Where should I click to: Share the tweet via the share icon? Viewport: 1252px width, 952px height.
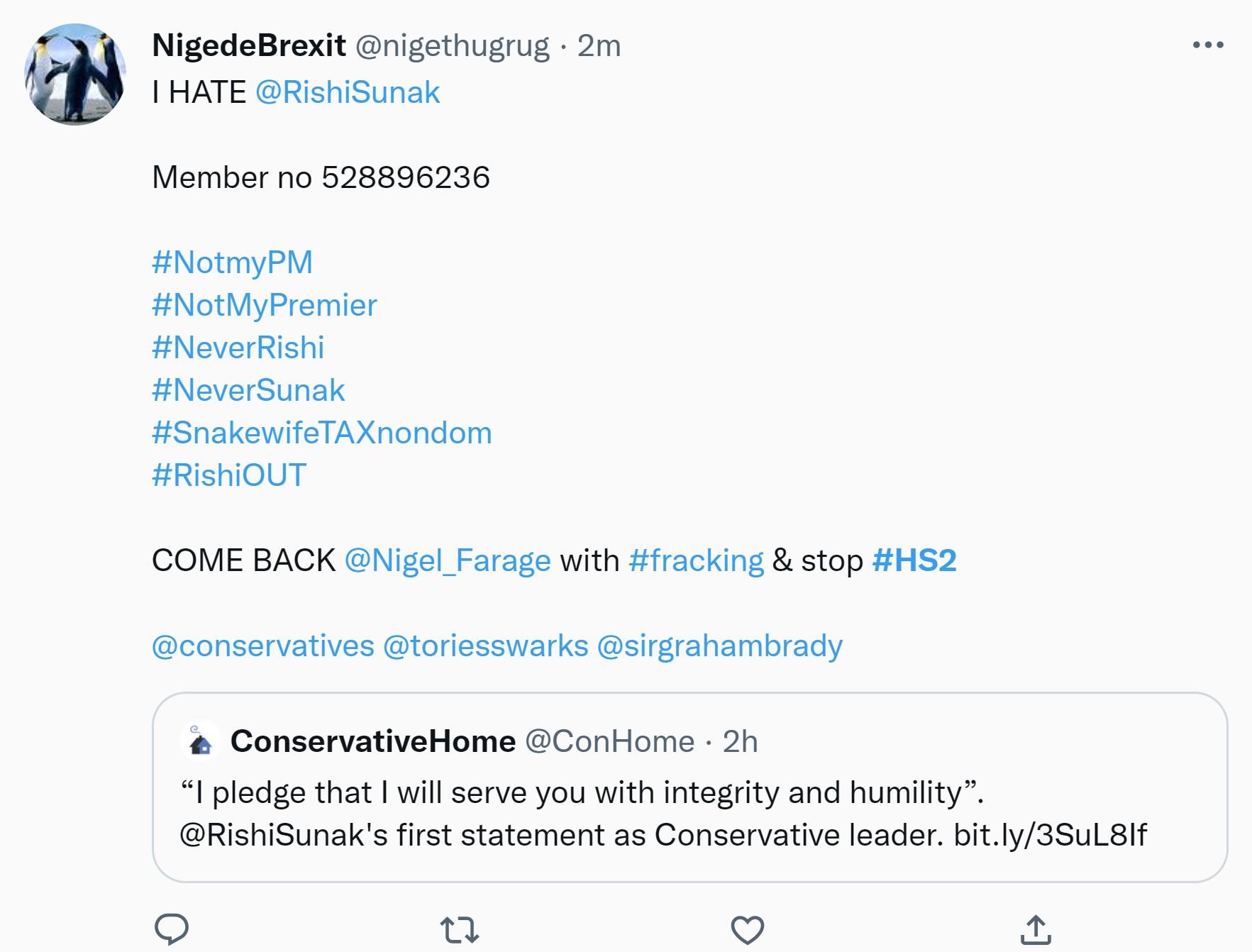1036,929
